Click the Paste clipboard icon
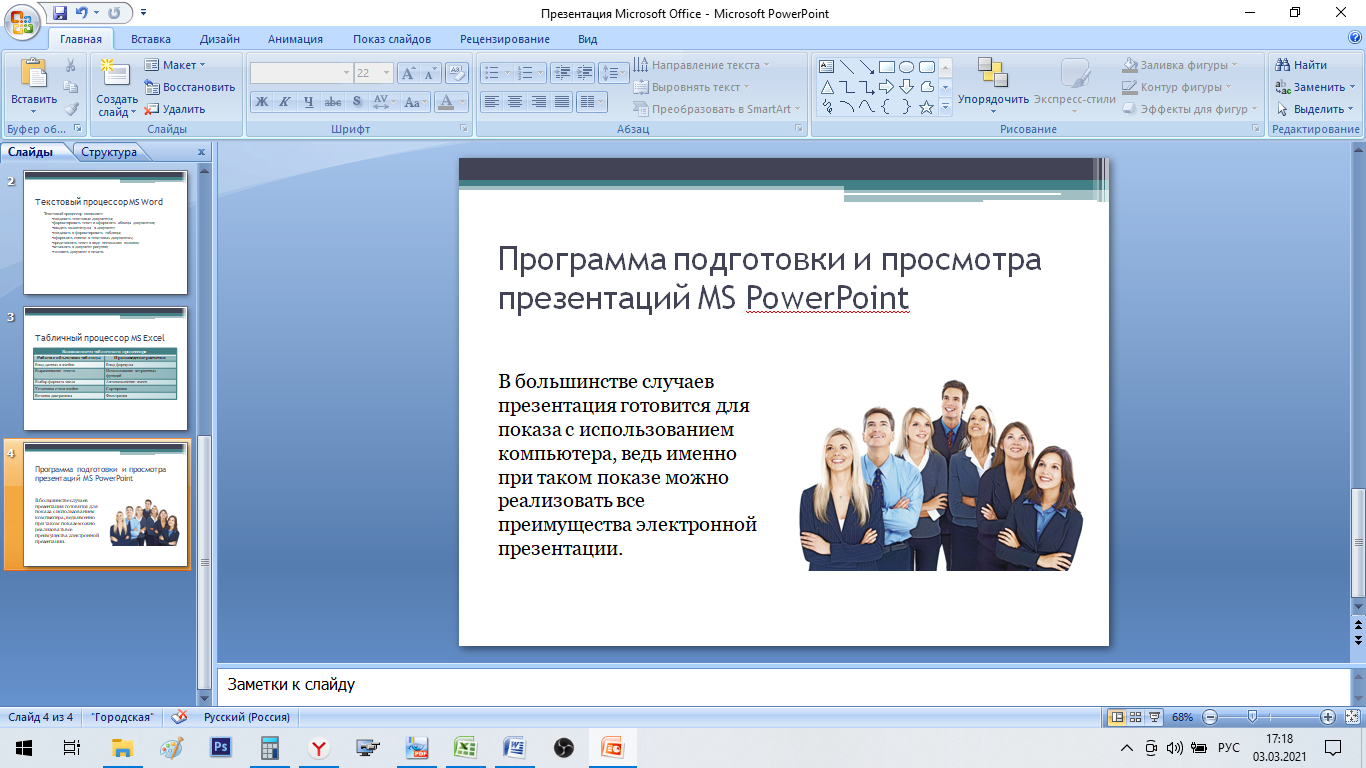This screenshot has height=768, width=1366. point(34,74)
